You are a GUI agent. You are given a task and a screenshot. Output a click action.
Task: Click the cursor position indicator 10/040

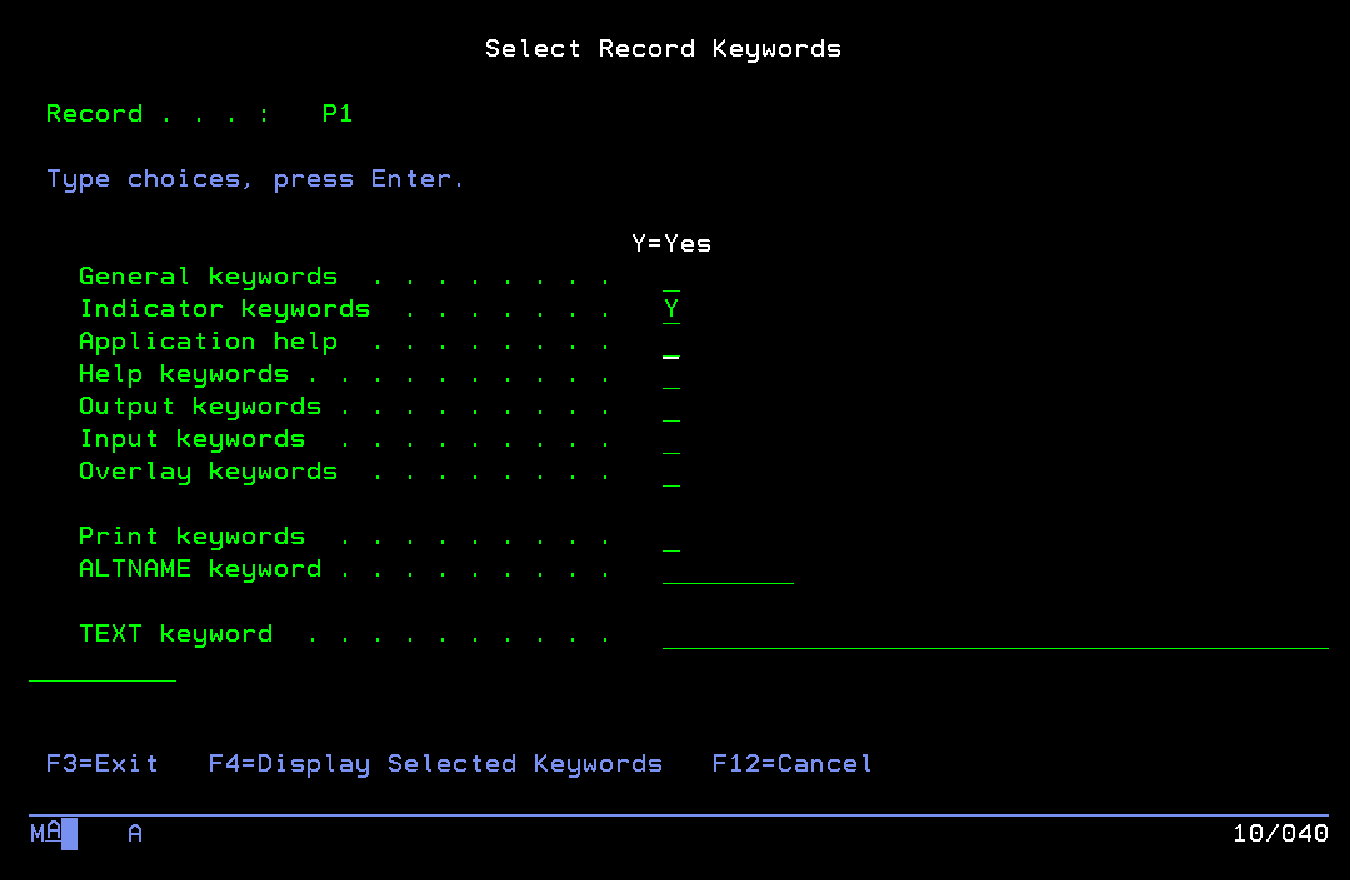[1280, 833]
